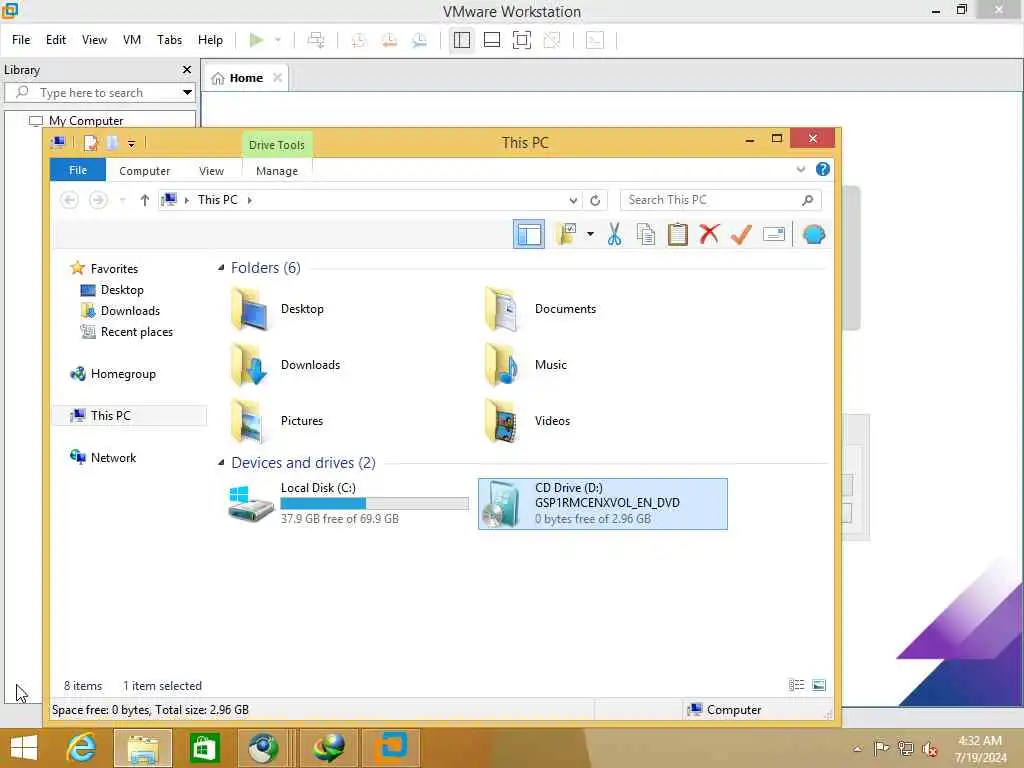Select Local Disk (C:) drive

click(347, 504)
